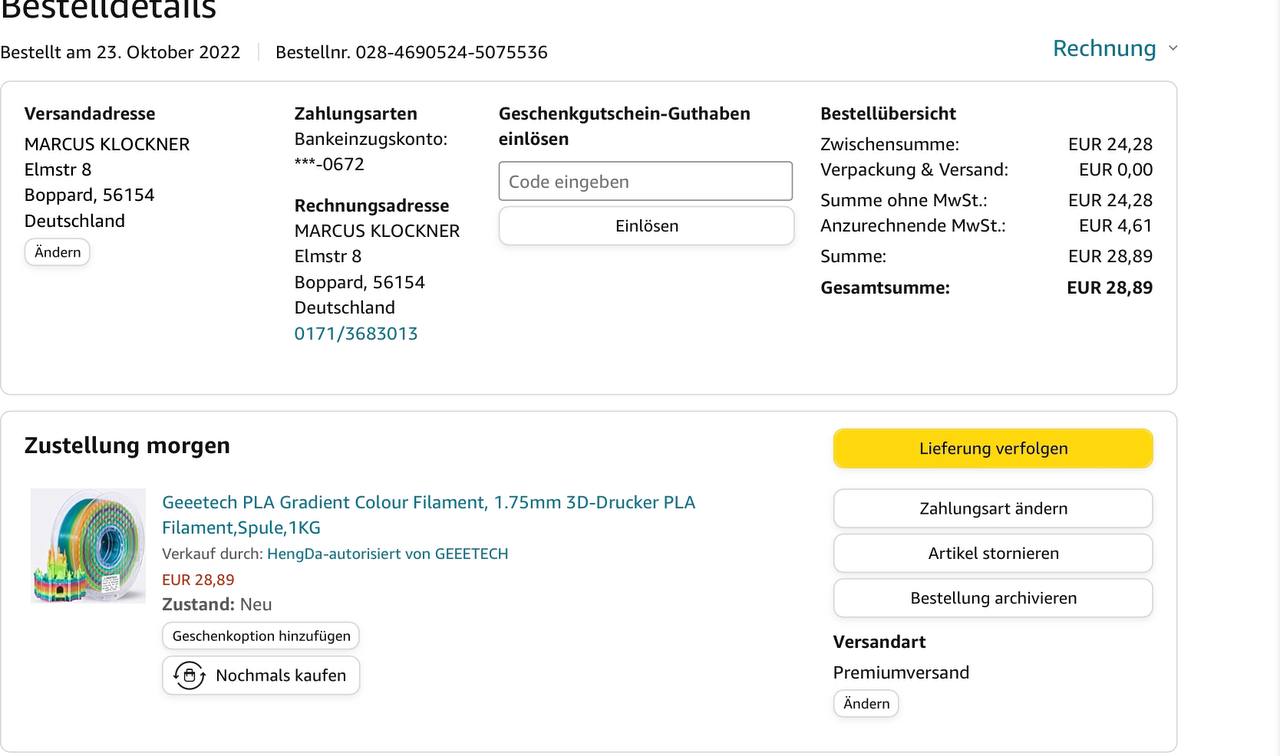Click the phone number 0171/3683013 link
Image resolution: width=1280 pixels, height=756 pixels.
tap(356, 333)
